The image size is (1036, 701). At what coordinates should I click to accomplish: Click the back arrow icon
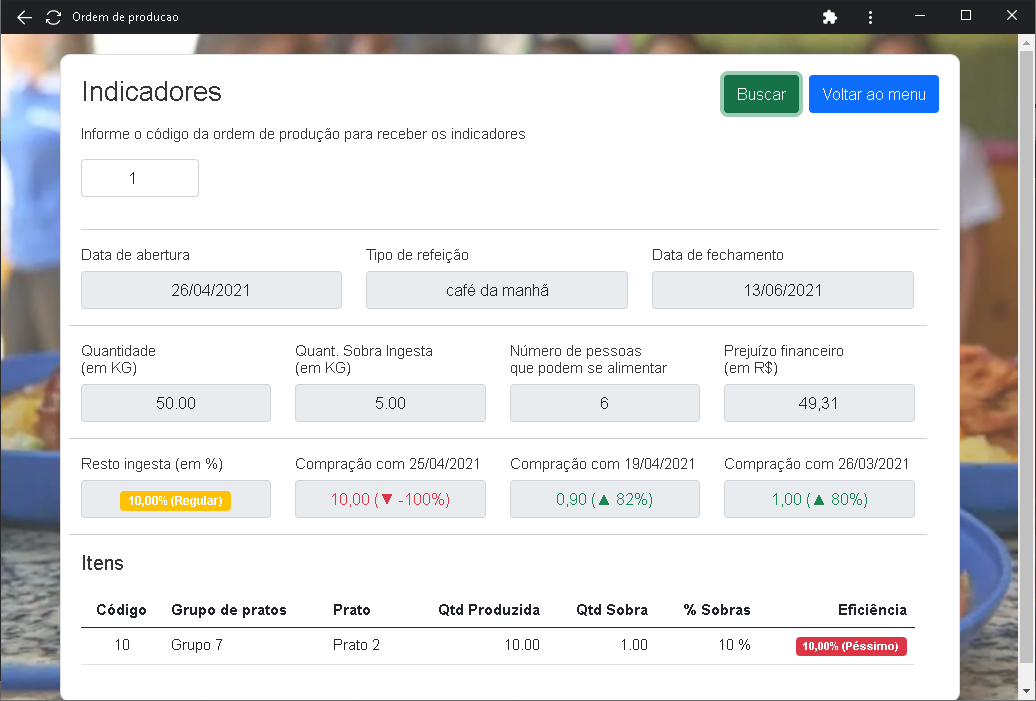point(25,17)
